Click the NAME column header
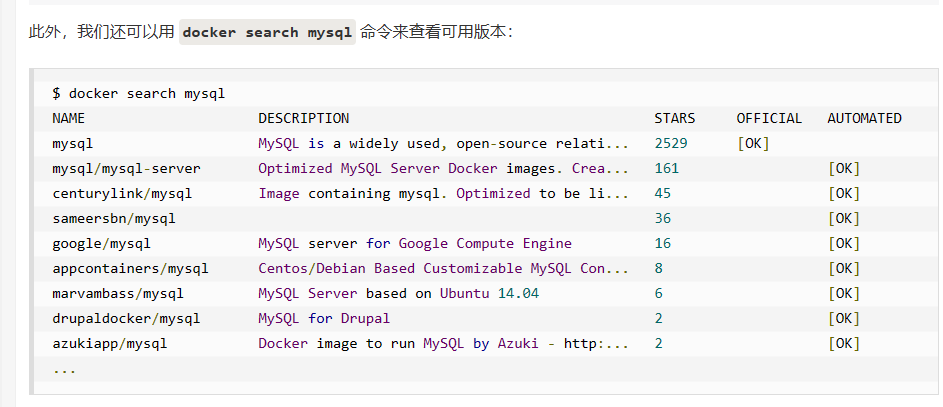Image resolution: width=943 pixels, height=407 pixels. coord(69,118)
